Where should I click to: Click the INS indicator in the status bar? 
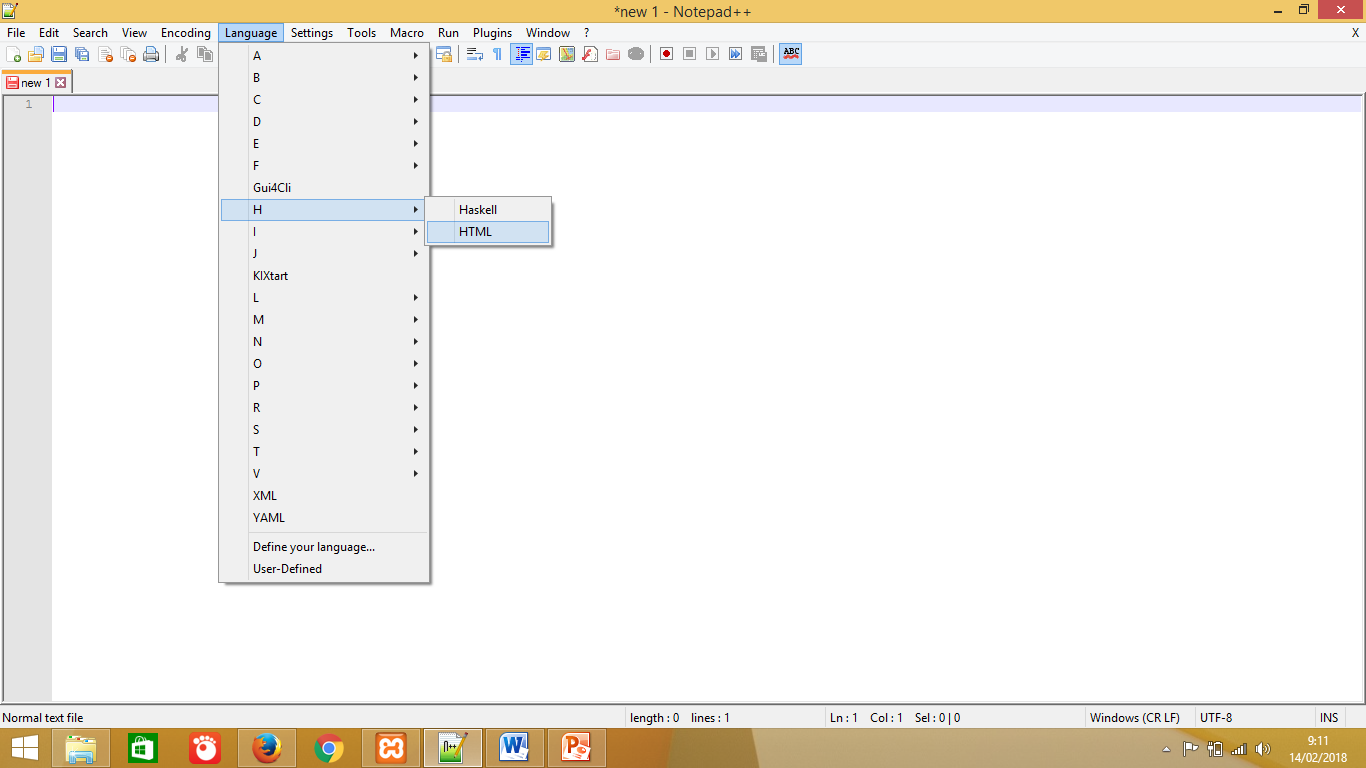pyautogui.click(x=1329, y=717)
